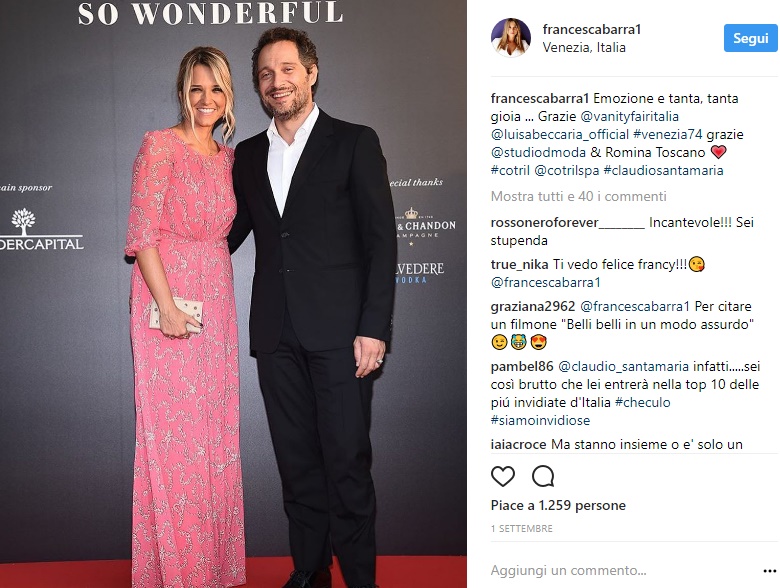Visit commenter rossoneroforever profile

[x=568, y=222]
